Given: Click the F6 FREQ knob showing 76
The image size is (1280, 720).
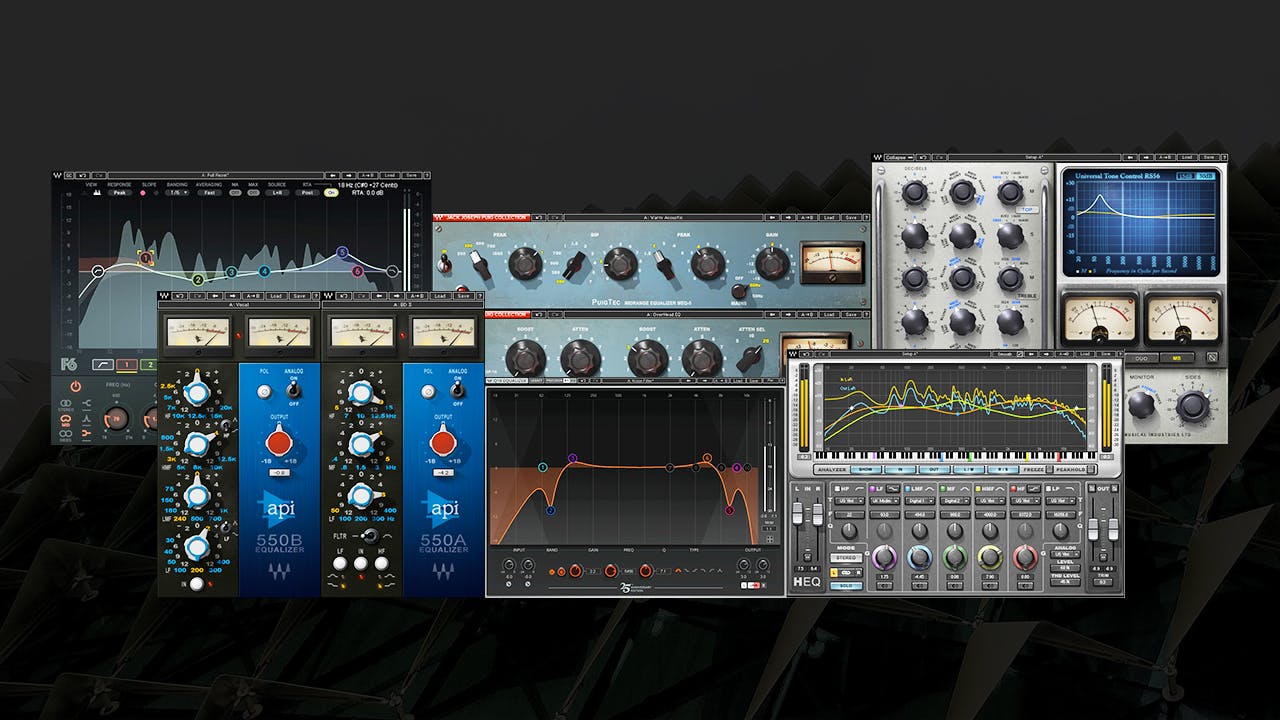Looking at the screenshot, I should click(x=117, y=419).
